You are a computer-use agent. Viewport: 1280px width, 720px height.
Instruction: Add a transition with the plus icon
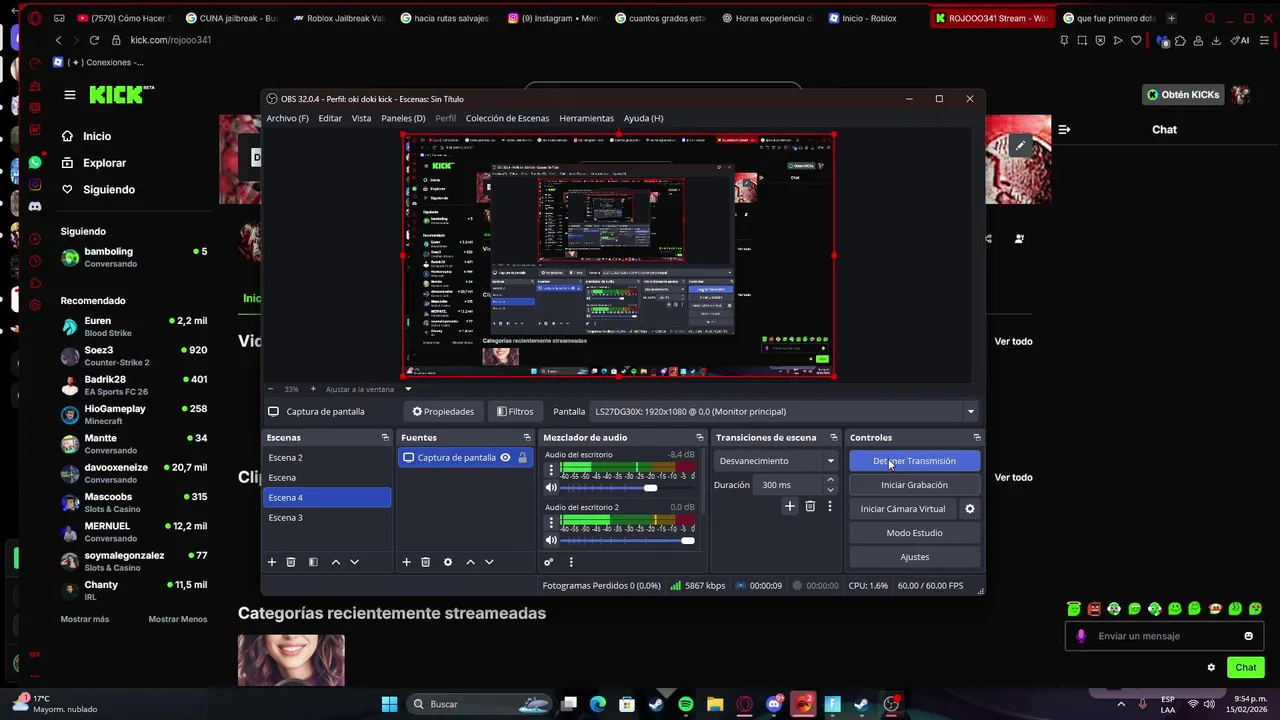(x=789, y=506)
